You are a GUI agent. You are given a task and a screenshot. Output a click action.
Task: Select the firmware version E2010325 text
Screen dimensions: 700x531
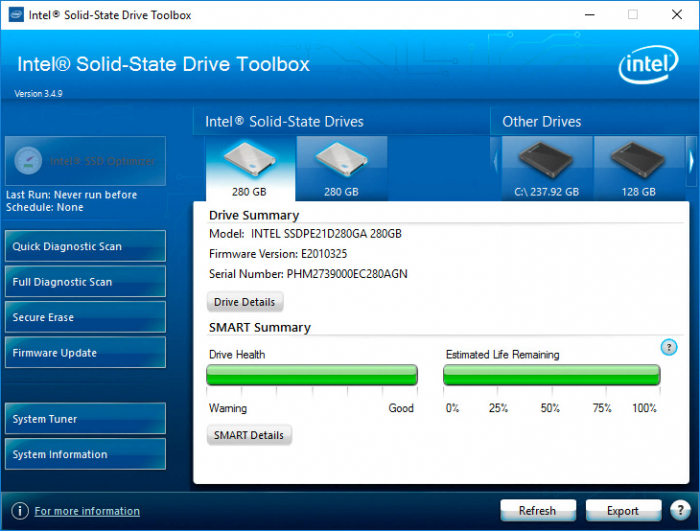[324, 254]
